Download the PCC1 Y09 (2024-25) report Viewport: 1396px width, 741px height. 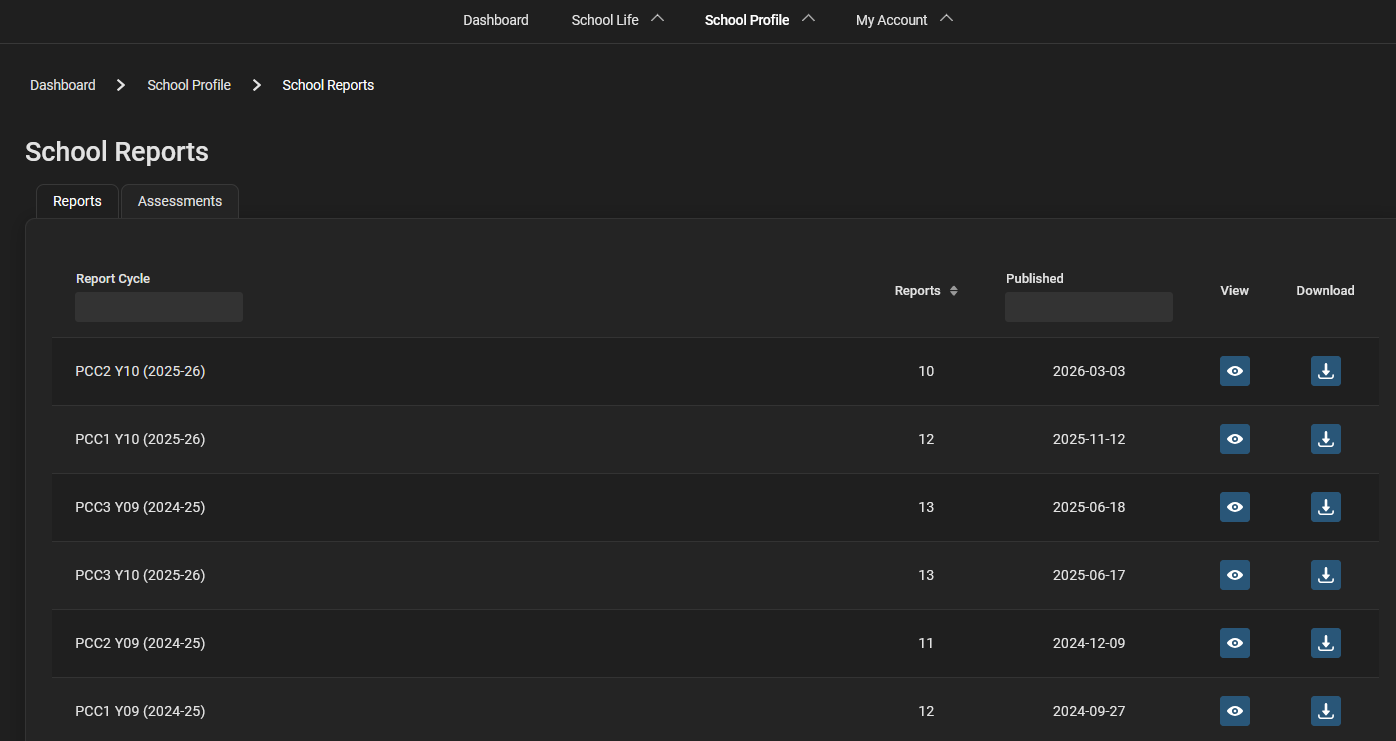pyautogui.click(x=1326, y=711)
